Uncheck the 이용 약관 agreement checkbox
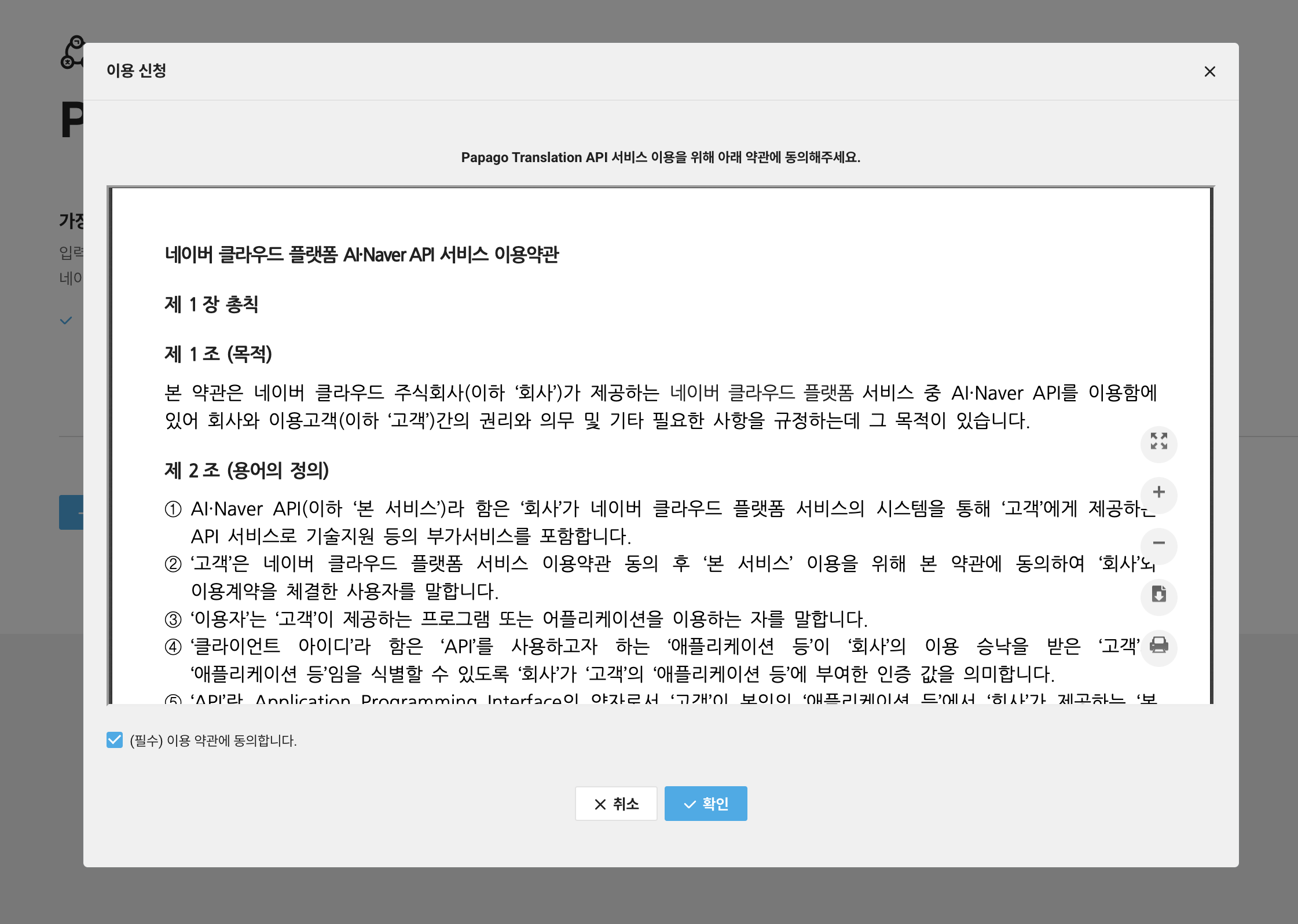This screenshot has width=1298, height=924. (115, 740)
